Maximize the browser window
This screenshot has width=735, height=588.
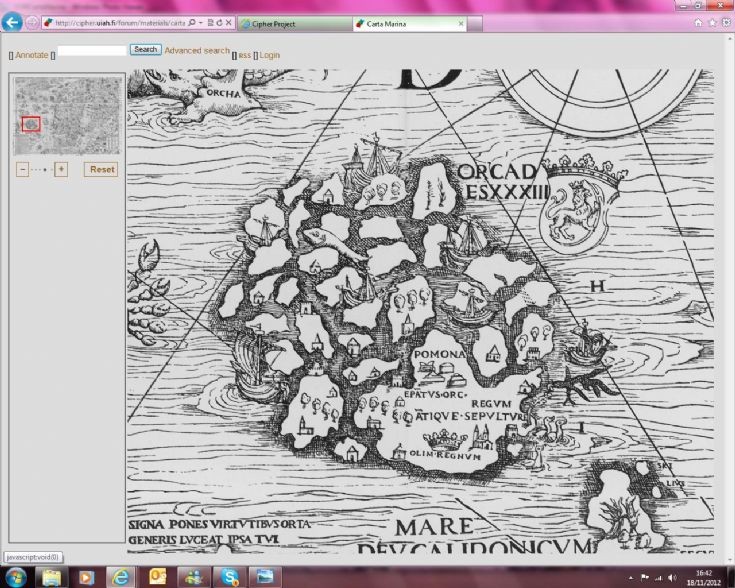698,6
